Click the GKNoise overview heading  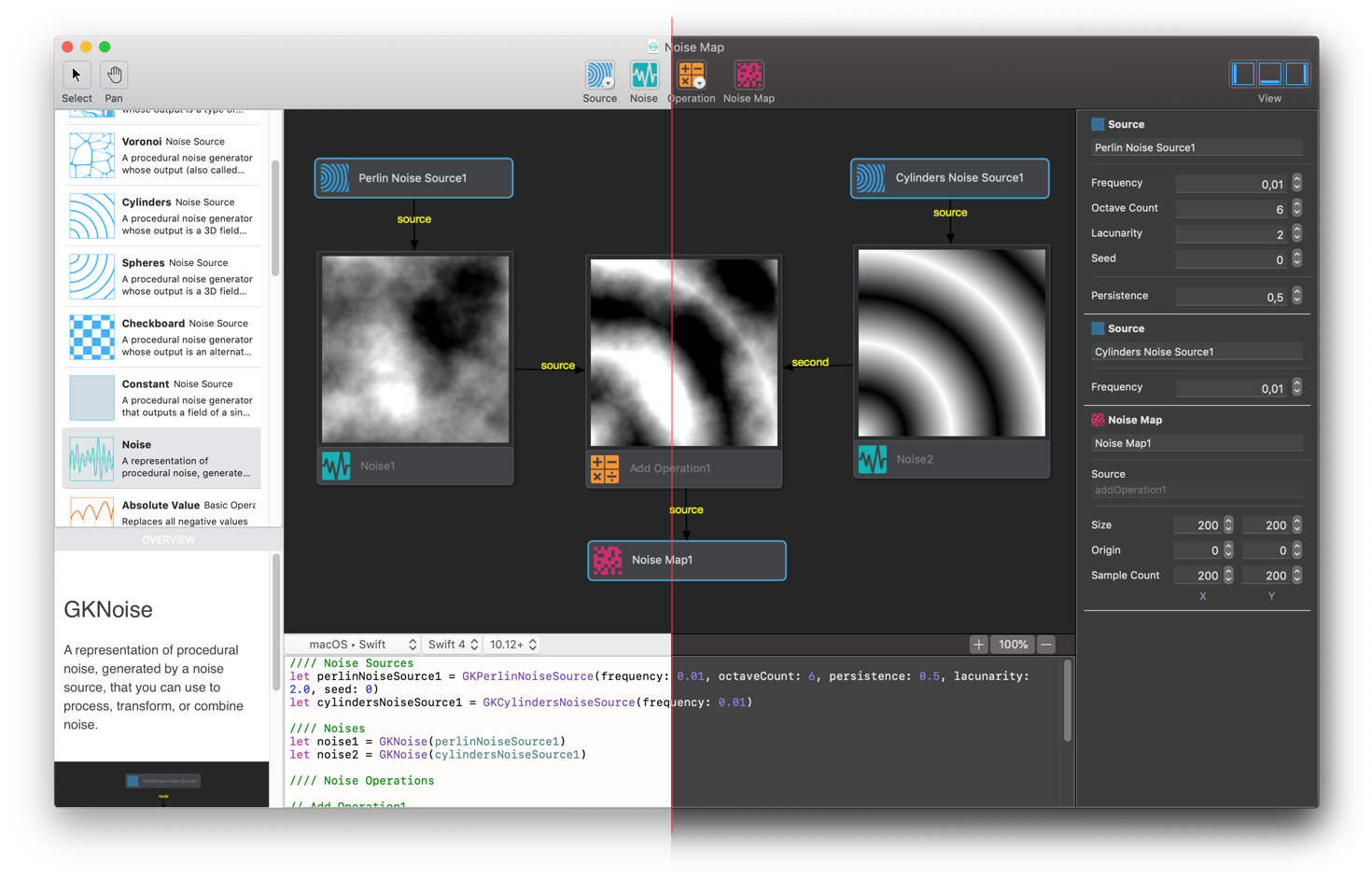click(x=108, y=609)
